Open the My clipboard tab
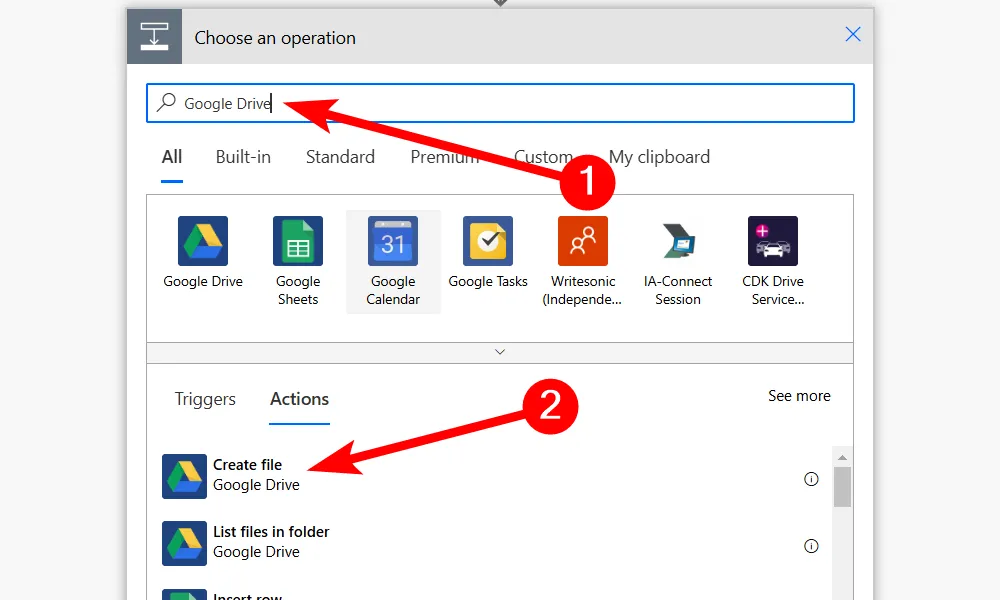 tap(659, 157)
